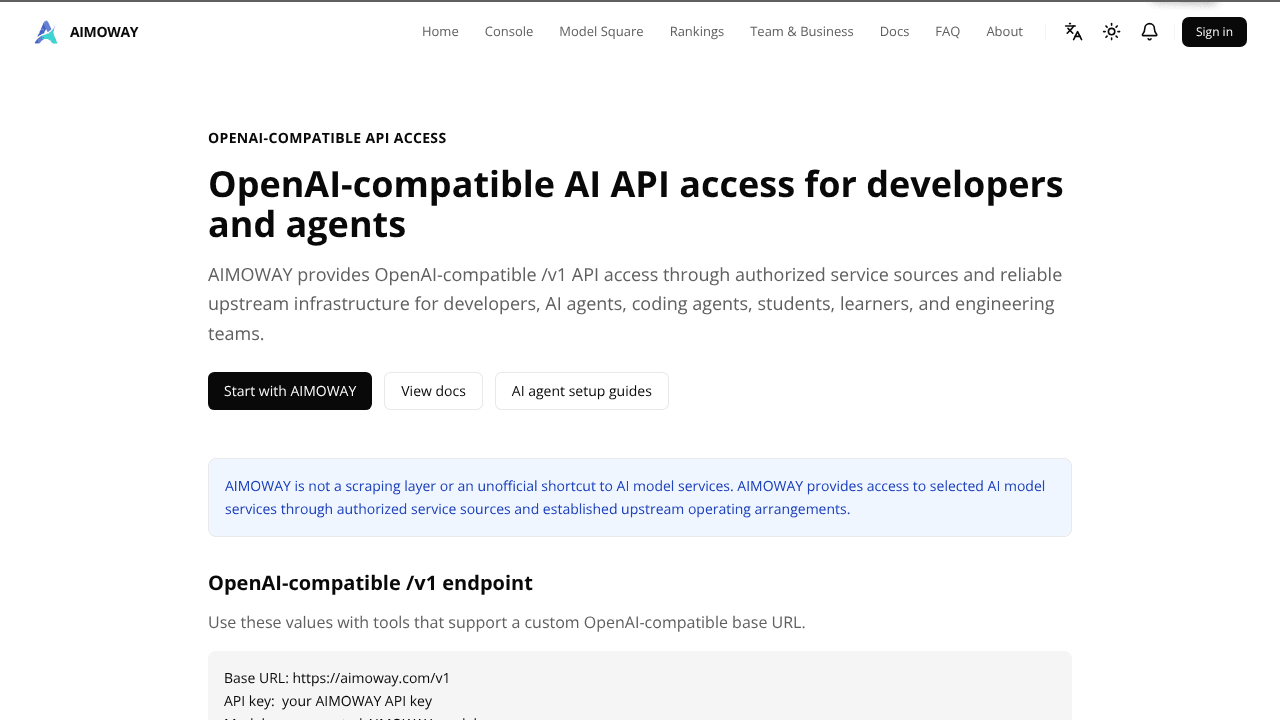Click the 'OpenAI-compatible /v1 endpoint' heading
Viewport: 1280px width, 720px height.
[x=370, y=583]
